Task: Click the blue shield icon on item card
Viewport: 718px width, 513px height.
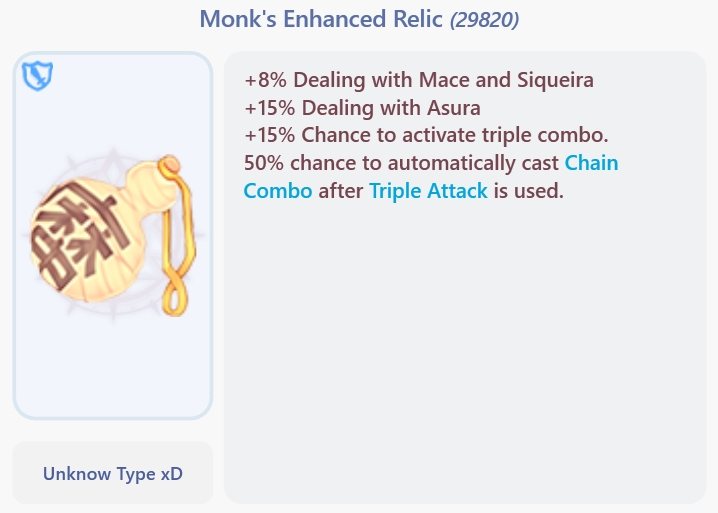Action: click(37, 76)
